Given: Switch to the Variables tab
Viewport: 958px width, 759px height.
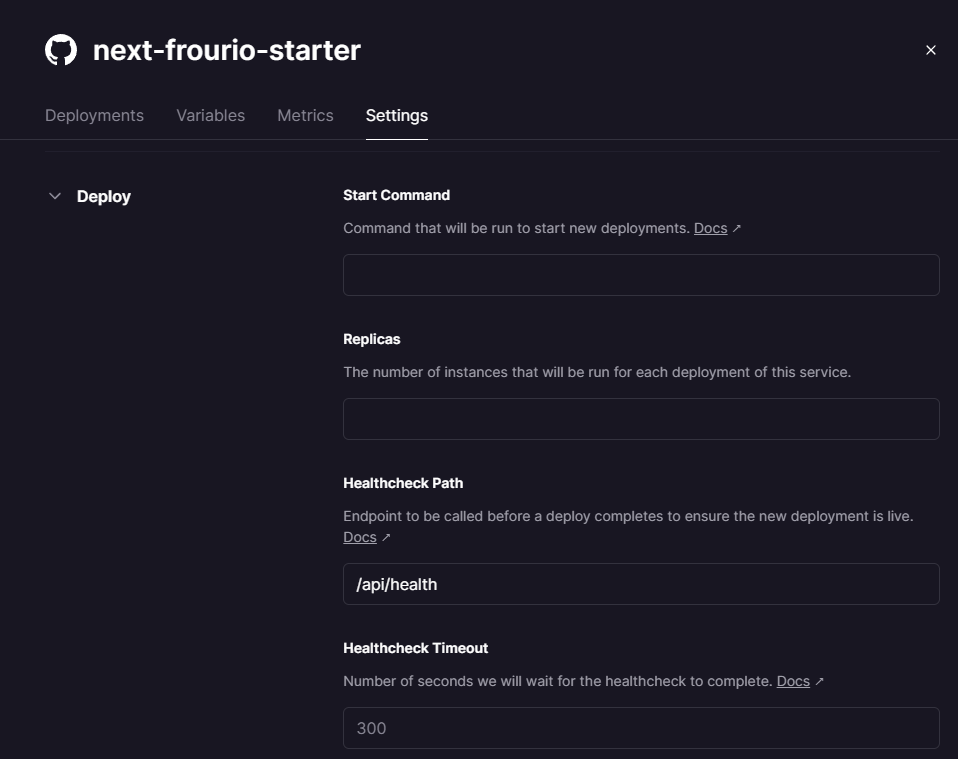Looking at the screenshot, I should pos(210,116).
